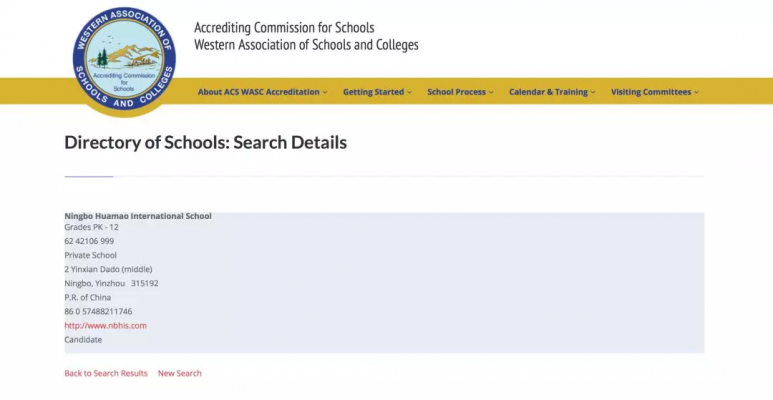Open the Getting Started menu

coord(377,92)
